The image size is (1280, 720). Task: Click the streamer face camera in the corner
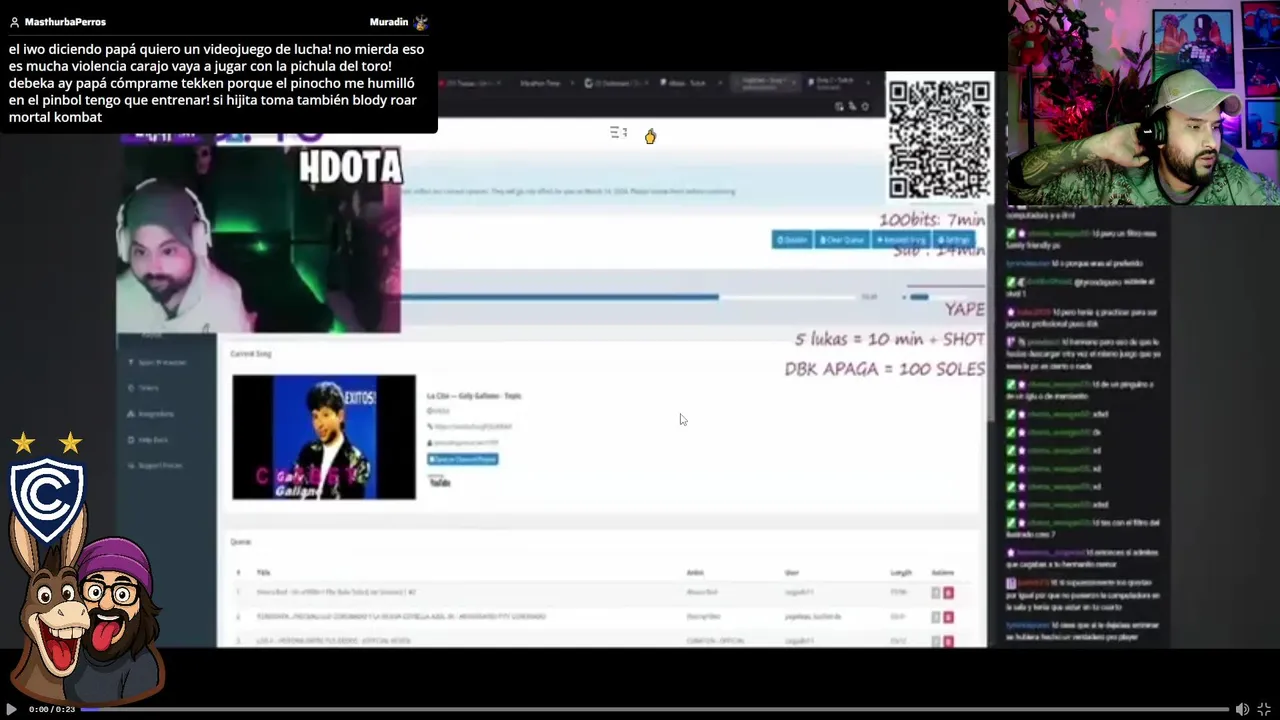1144,103
